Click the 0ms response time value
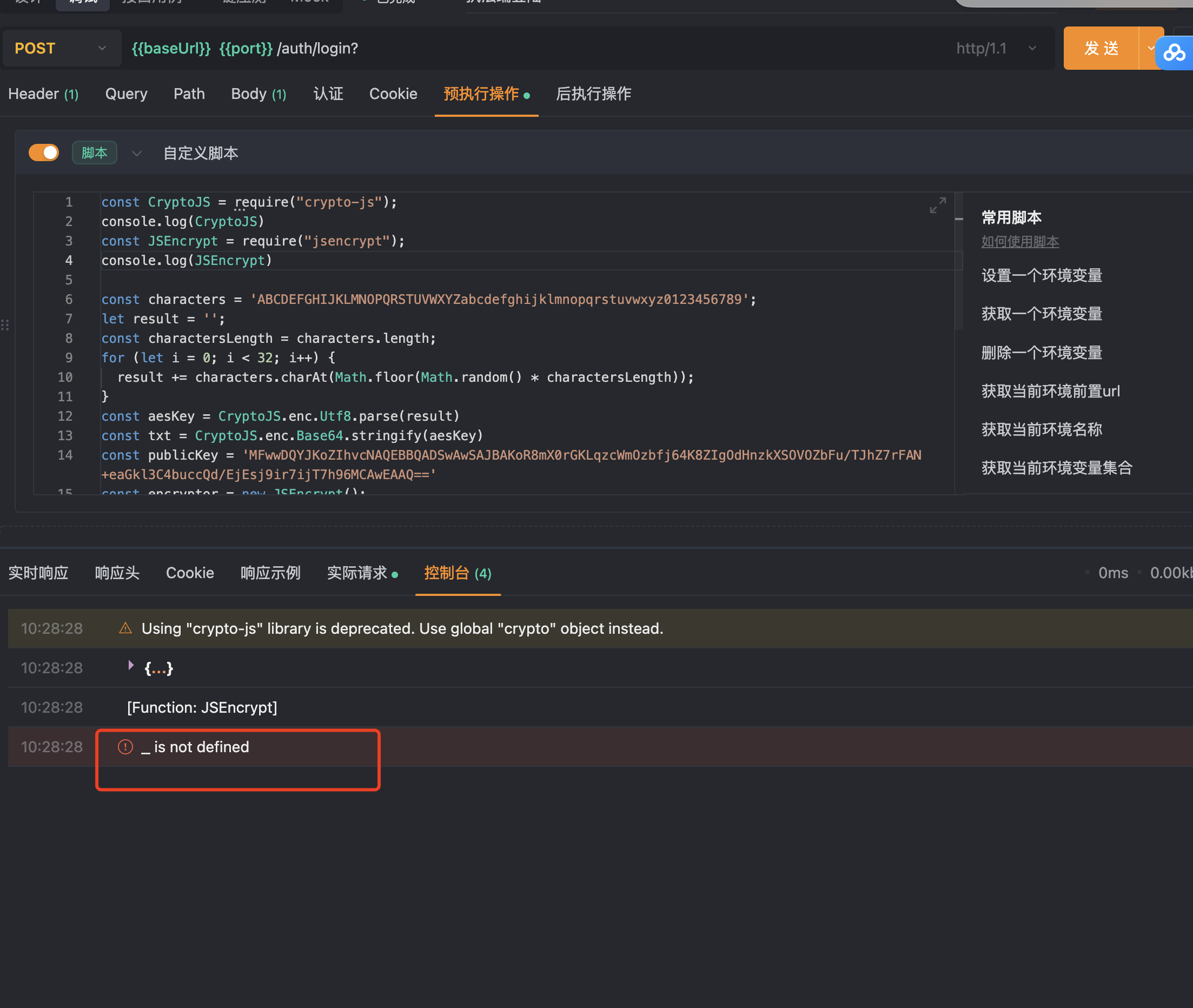 click(x=1113, y=573)
